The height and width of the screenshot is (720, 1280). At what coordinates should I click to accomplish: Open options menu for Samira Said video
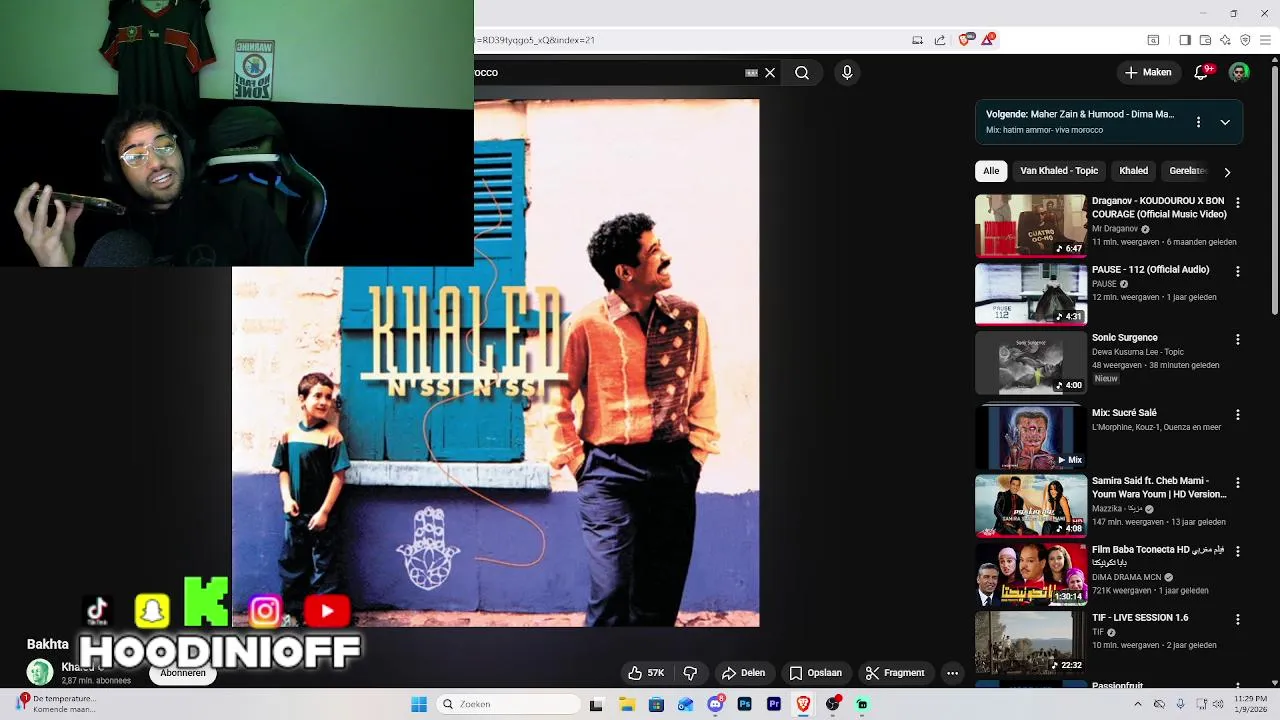[x=1238, y=483]
